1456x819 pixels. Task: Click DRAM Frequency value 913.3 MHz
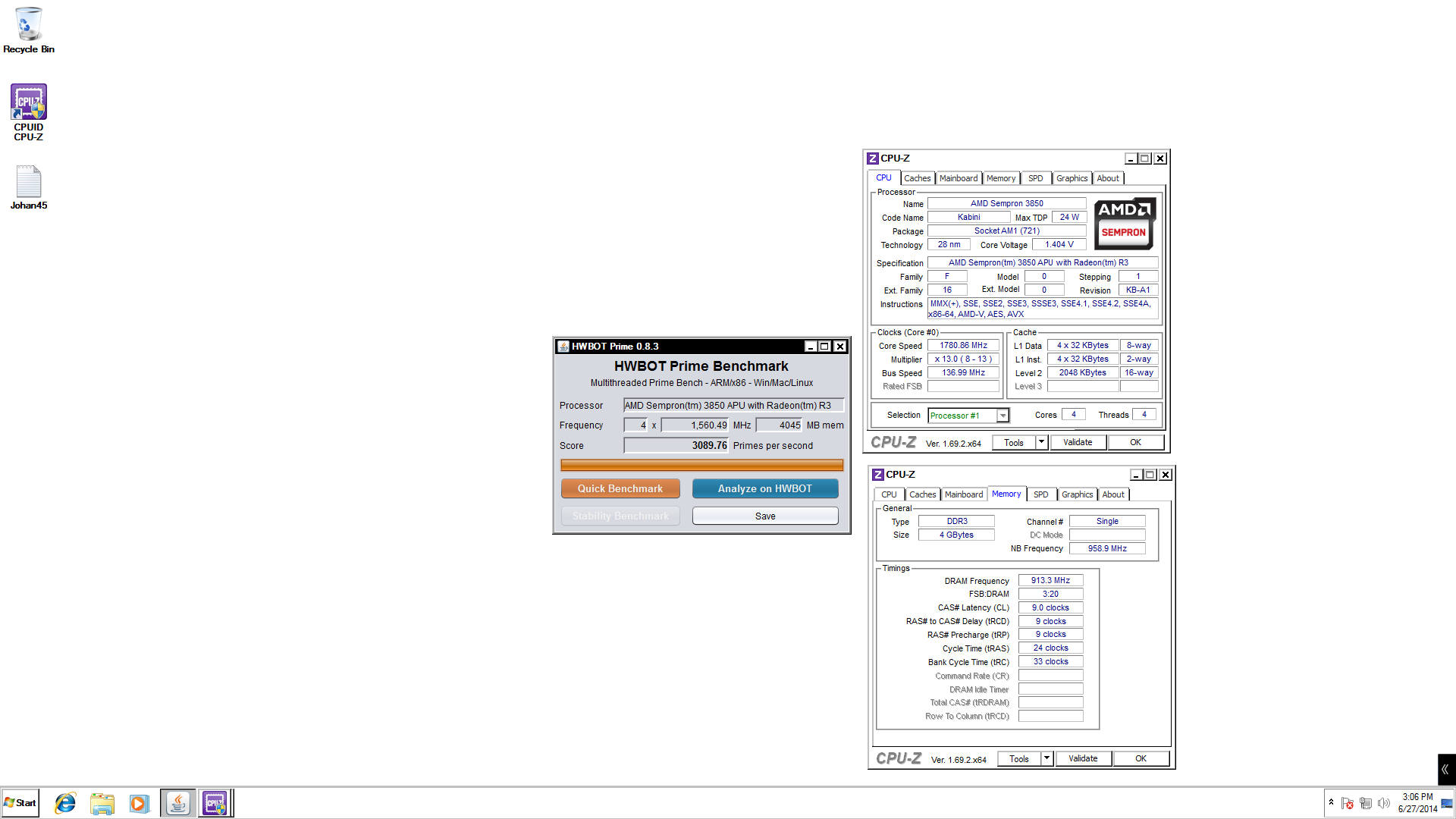(x=1050, y=581)
